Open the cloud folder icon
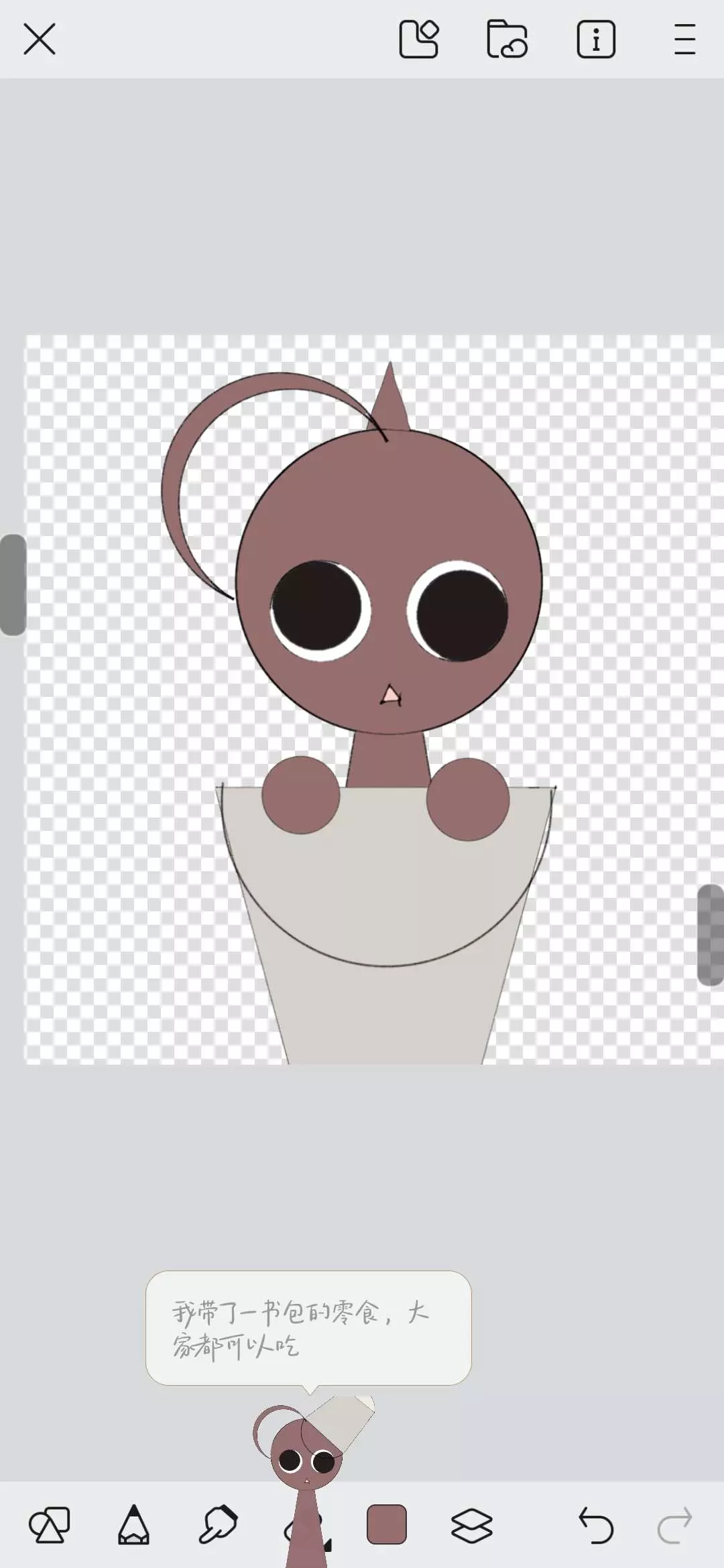724x1568 pixels. [507, 39]
